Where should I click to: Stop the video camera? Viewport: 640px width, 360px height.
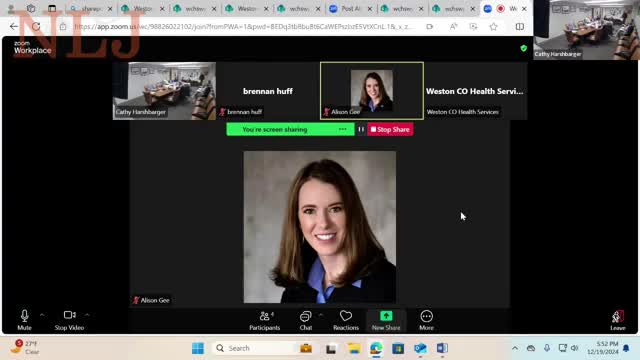[69, 320]
